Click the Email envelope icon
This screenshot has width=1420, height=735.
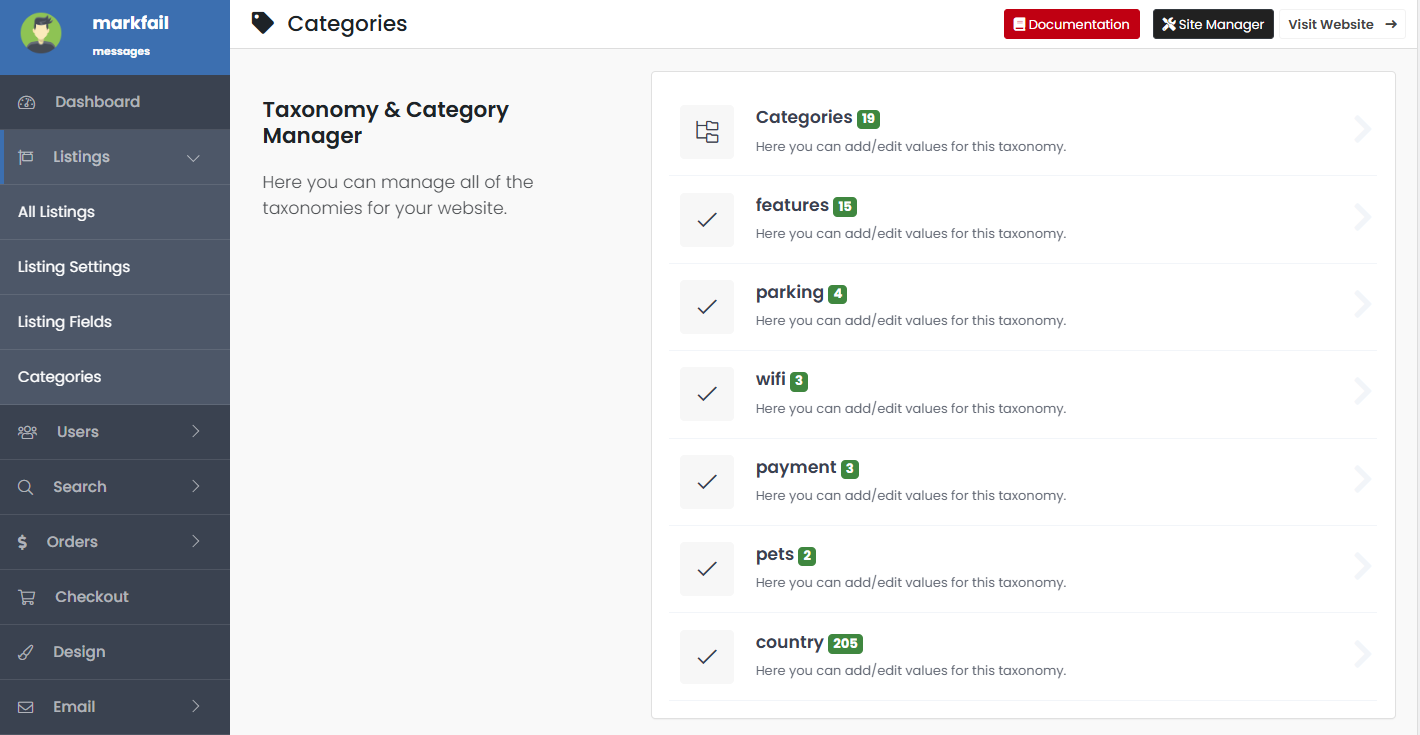coord(26,707)
